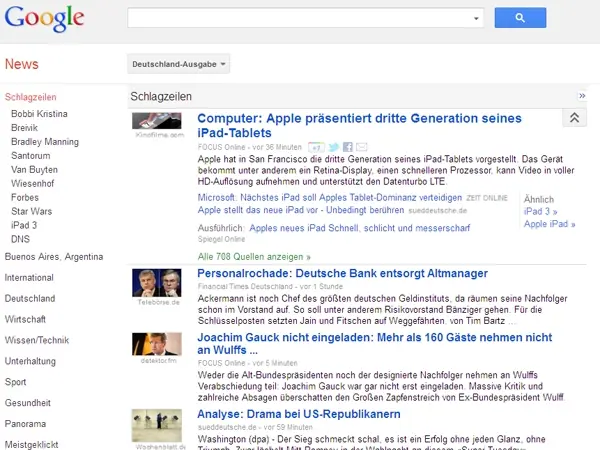Click 'Spiegel Online' source label
600x450 pixels.
click(221, 239)
